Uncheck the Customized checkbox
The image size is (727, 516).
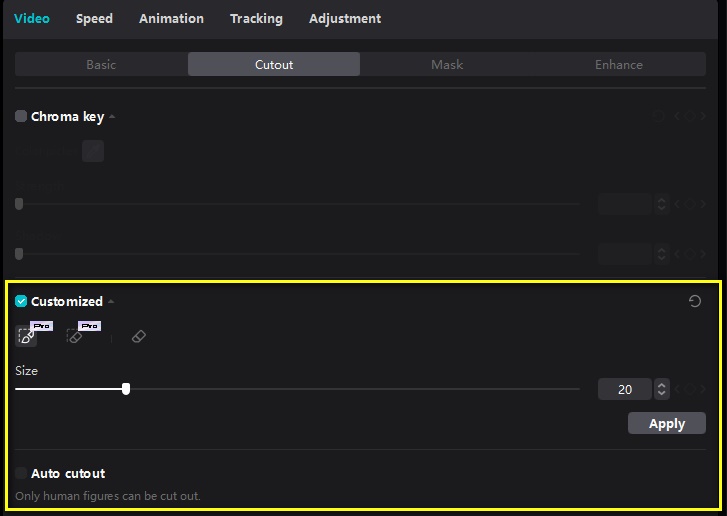tap(21, 301)
